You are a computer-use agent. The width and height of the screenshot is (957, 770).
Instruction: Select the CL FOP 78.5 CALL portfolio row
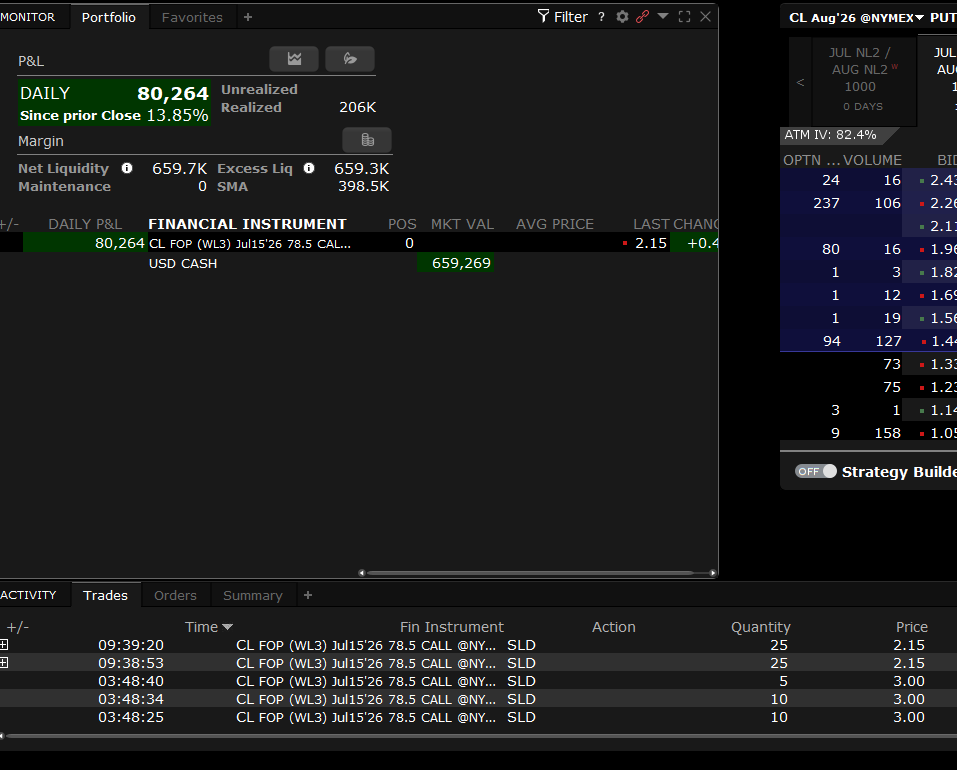359,243
